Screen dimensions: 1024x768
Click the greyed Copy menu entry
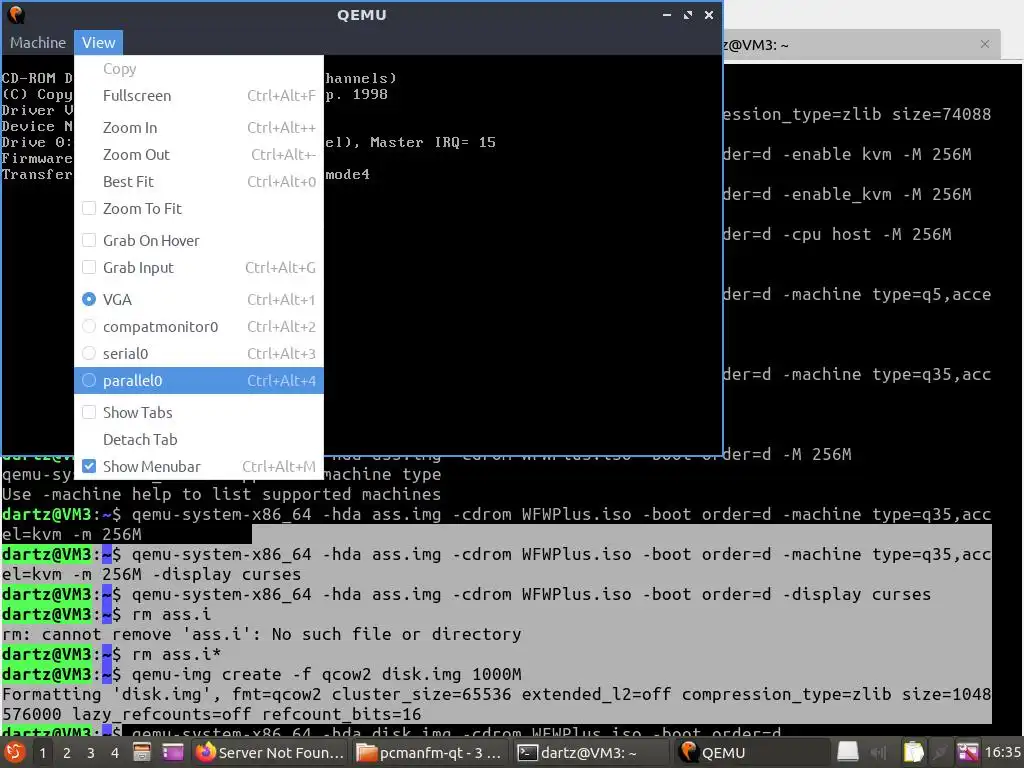point(199,69)
